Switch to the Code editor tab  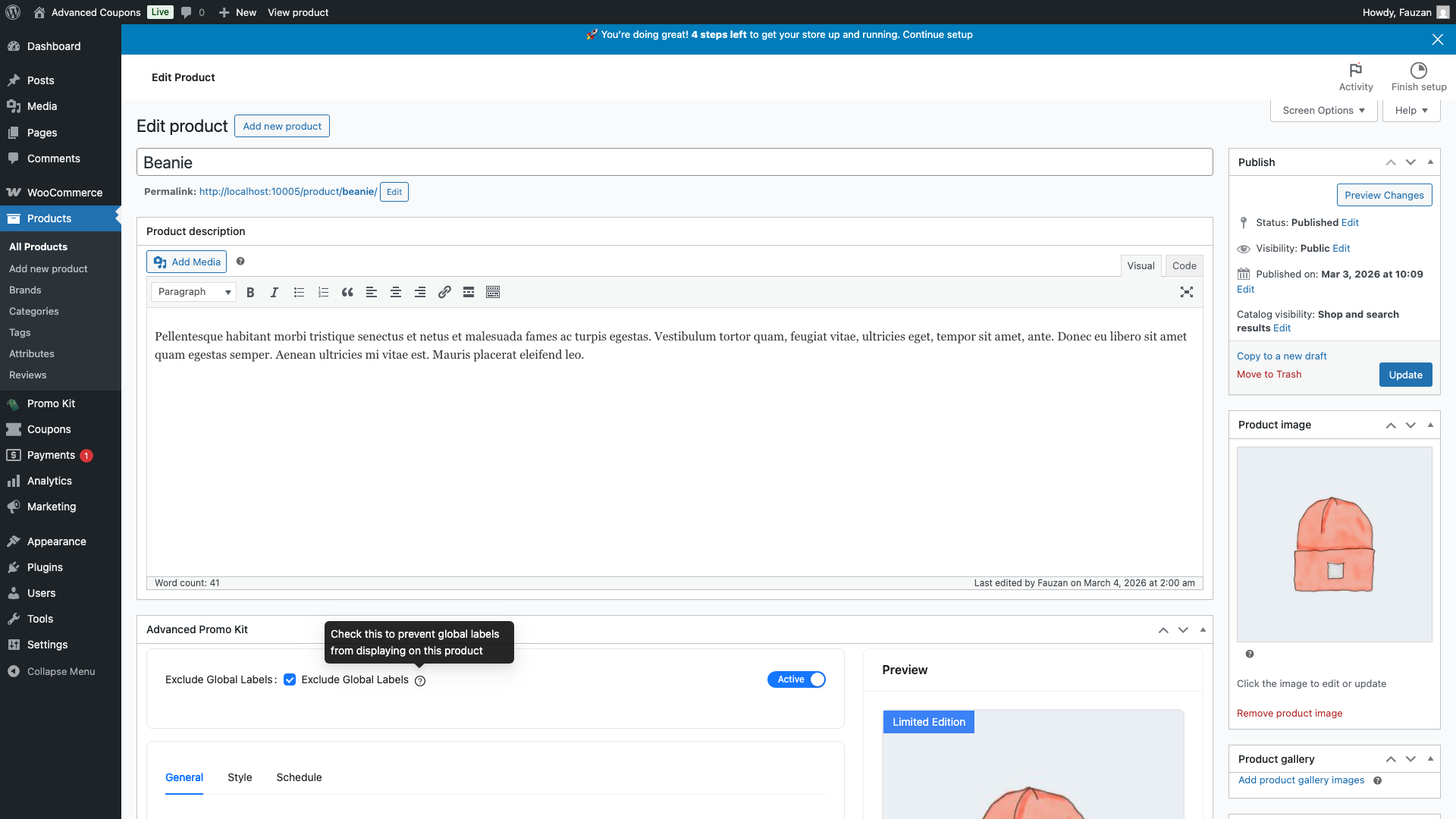click(x=1184, y=265)
